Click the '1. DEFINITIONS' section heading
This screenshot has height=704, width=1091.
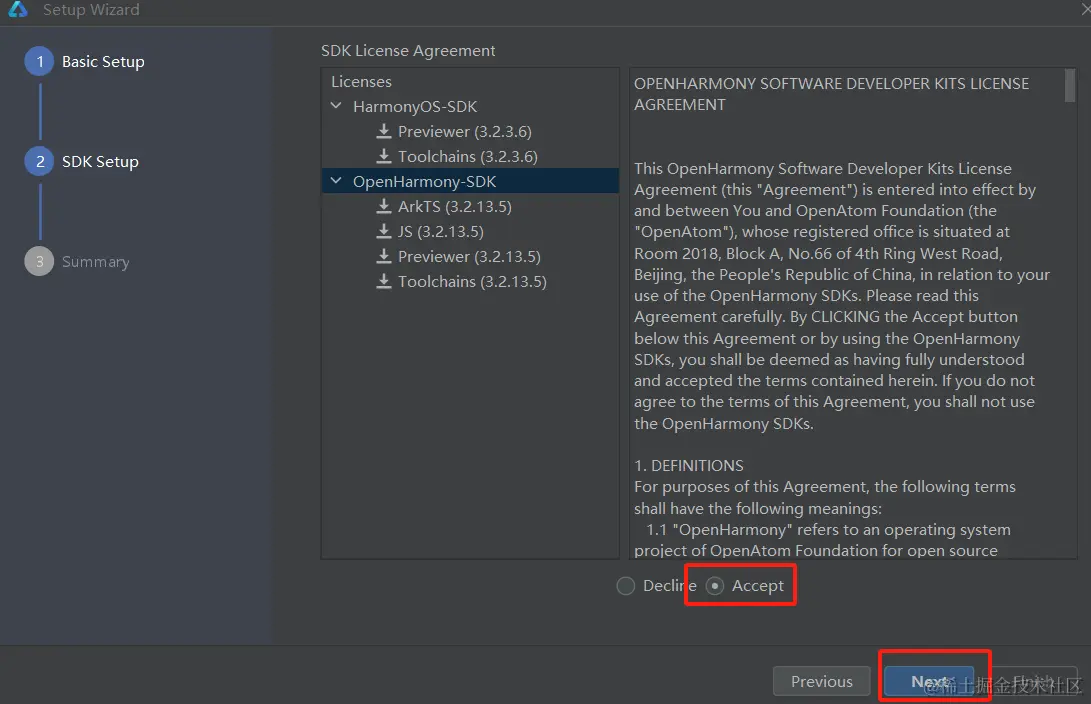point(689,465)
